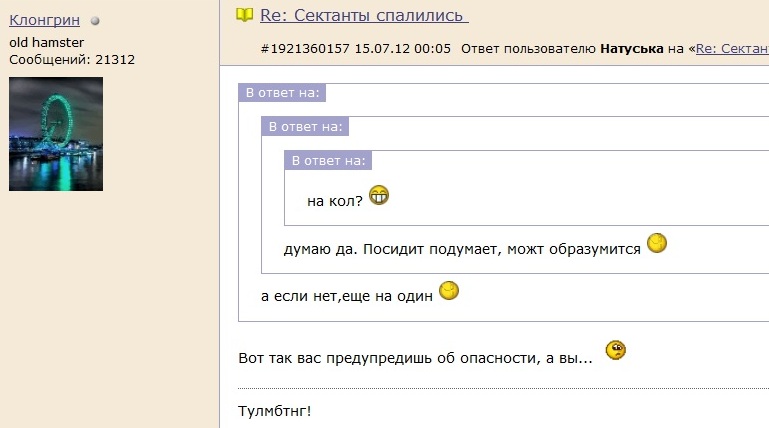
Task: Click the yellow book icon beside post title
Action: point(245,15)
